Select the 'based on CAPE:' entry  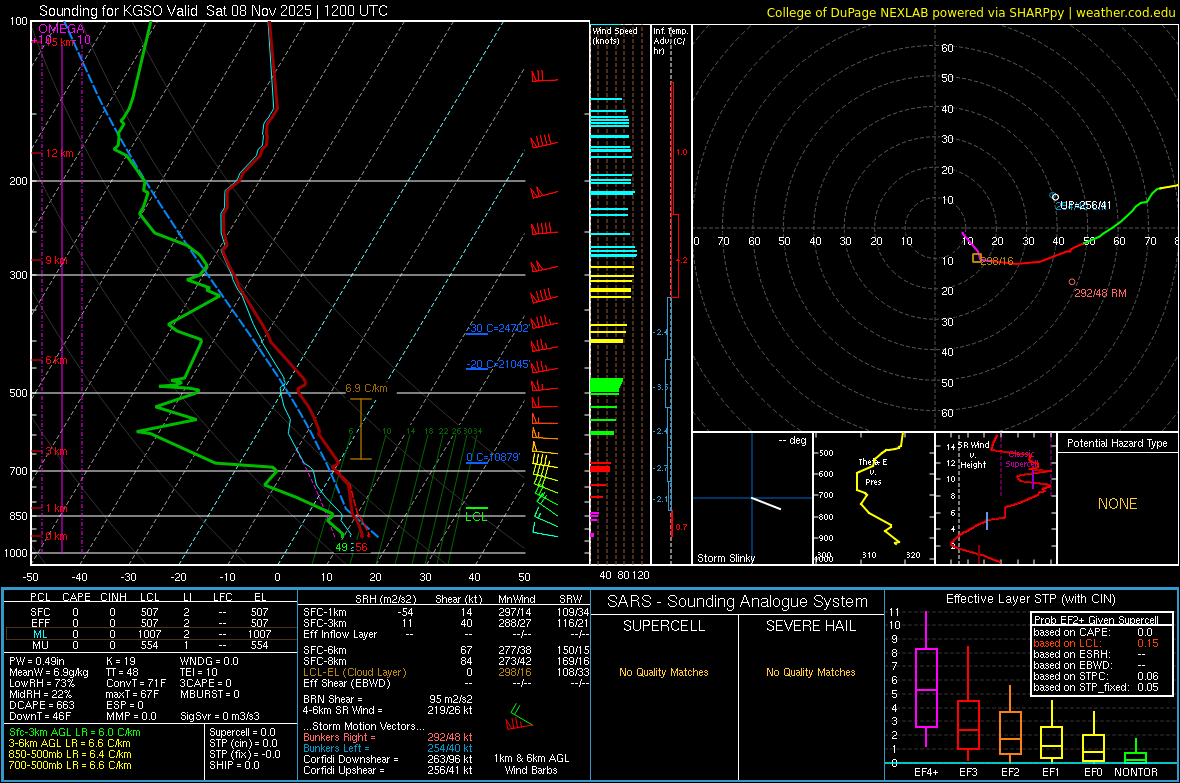pos(1093,632)
